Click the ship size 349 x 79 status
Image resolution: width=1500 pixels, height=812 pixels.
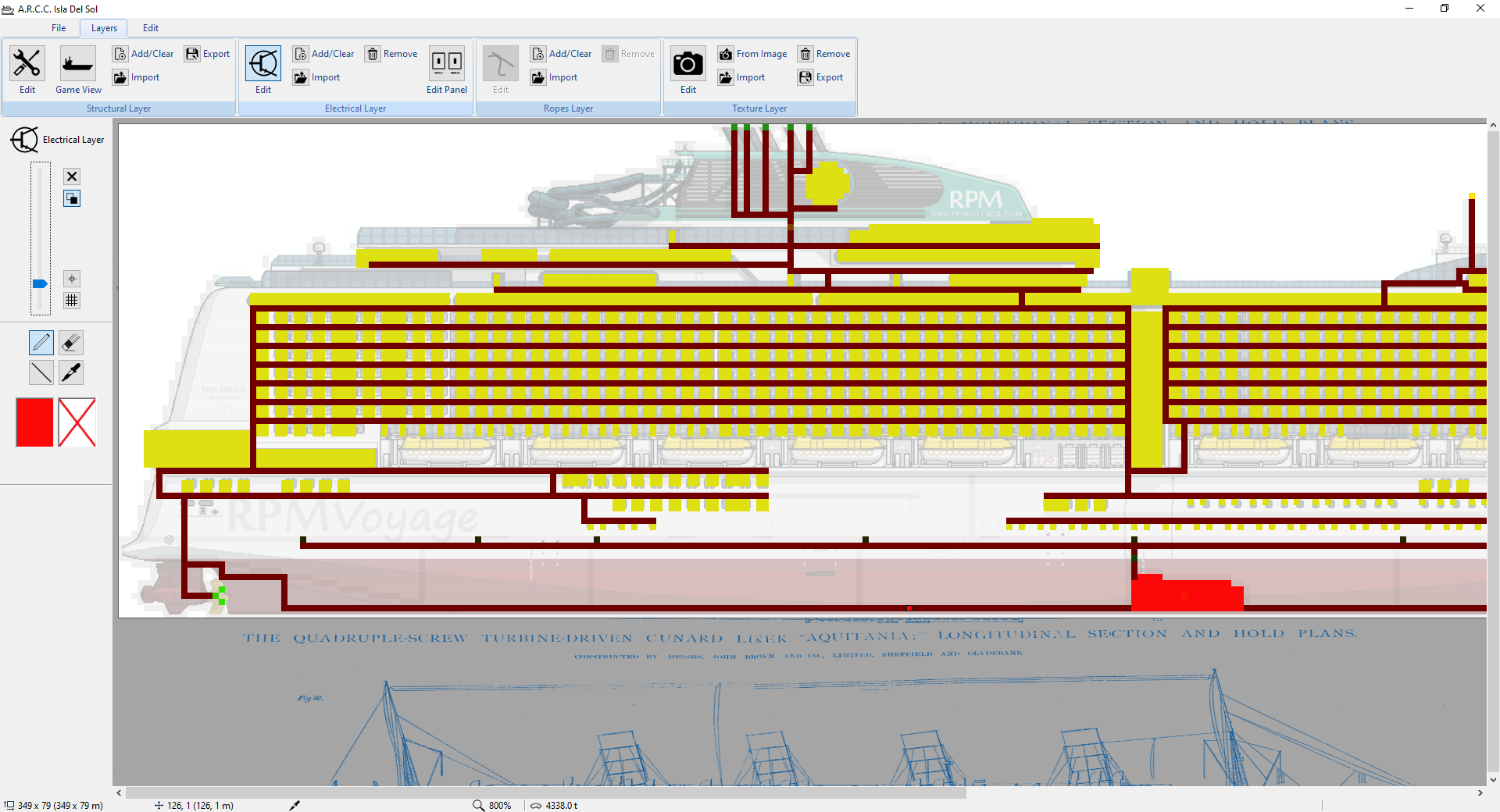pos(53,805)
